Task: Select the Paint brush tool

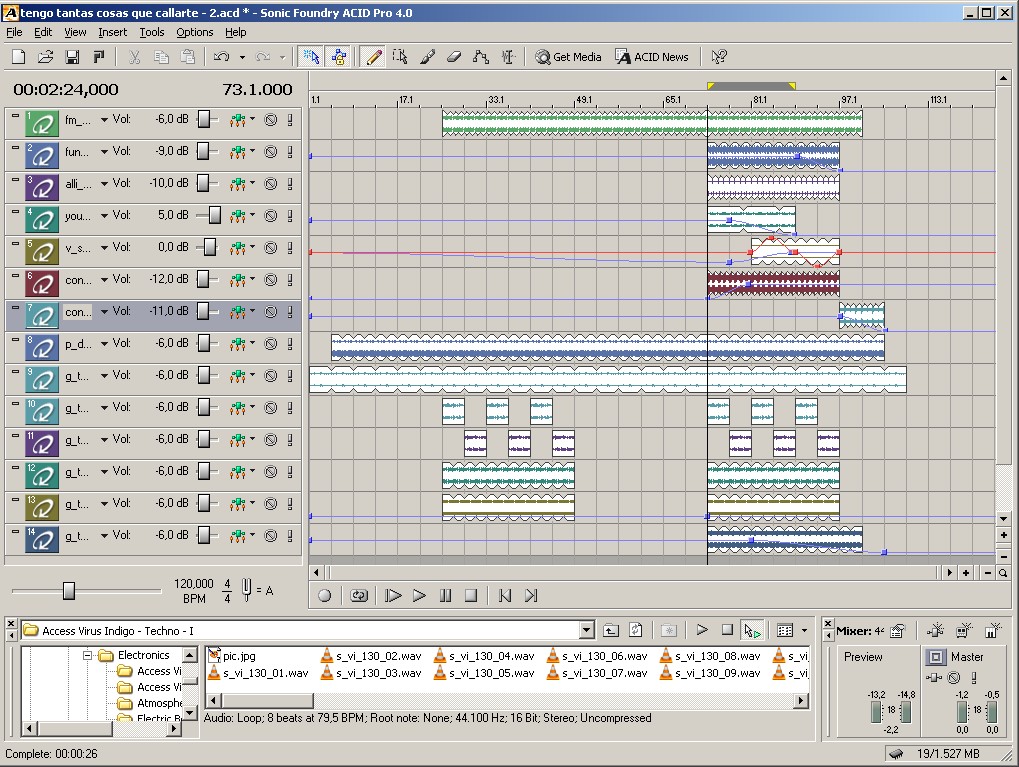Action: click(427, 57)
